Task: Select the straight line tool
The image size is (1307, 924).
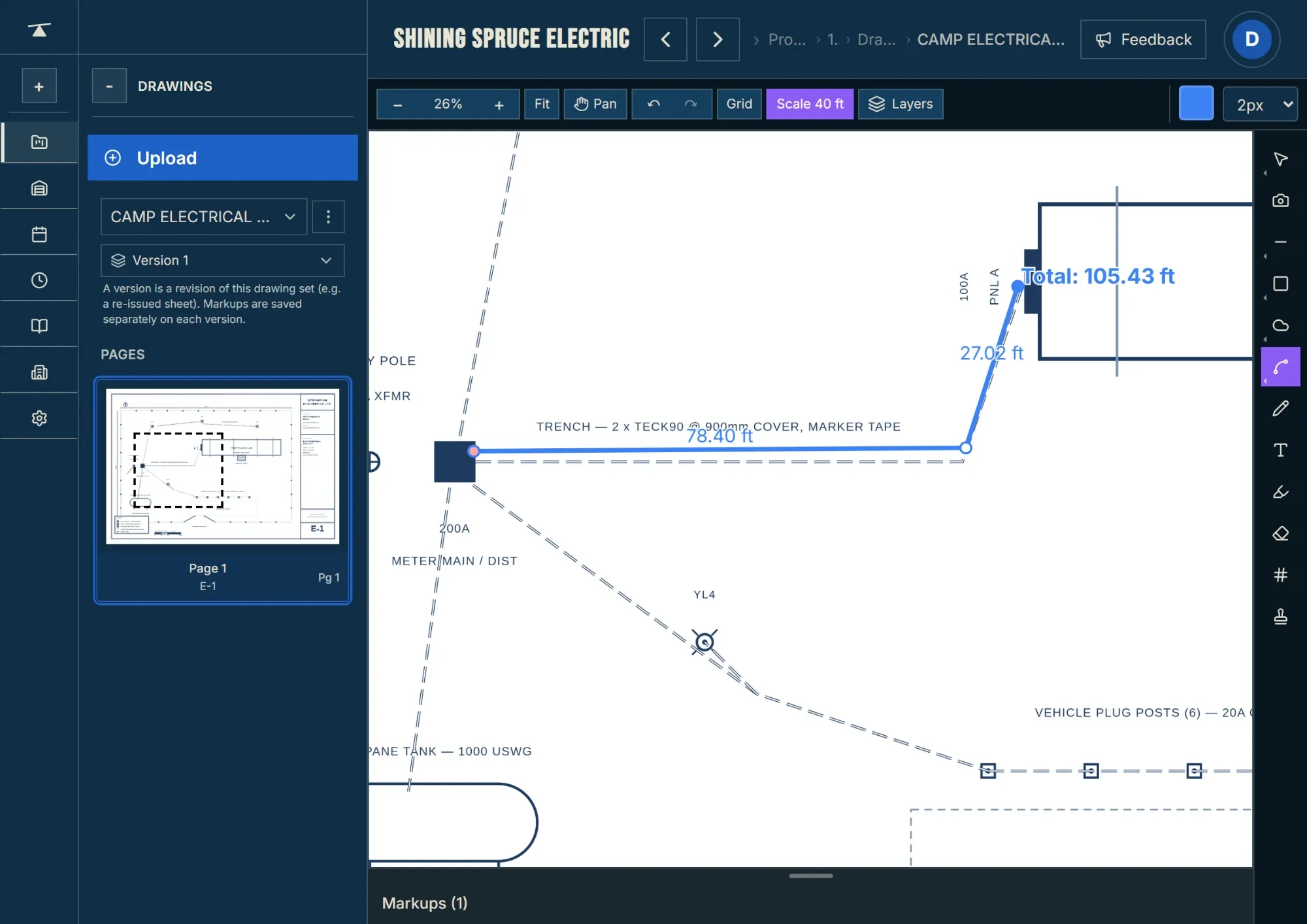Action: (x=1280, y=242)
